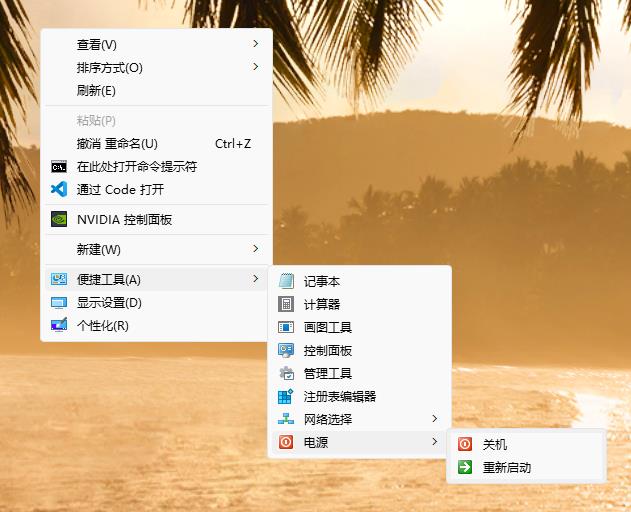Viewport: 631px width, 512px height.
Task: Click the Control Panel (控制面板) icon
Action: coord(286,351)
